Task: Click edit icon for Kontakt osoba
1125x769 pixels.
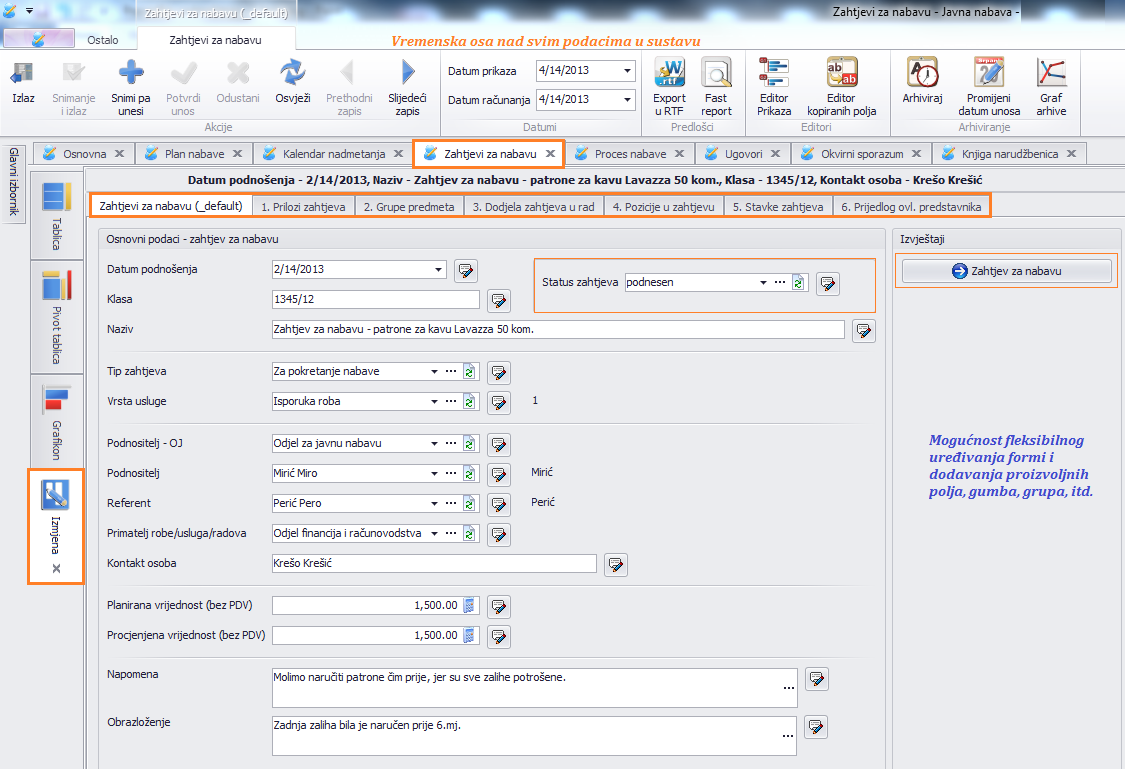Action: (x=616, y=565)
